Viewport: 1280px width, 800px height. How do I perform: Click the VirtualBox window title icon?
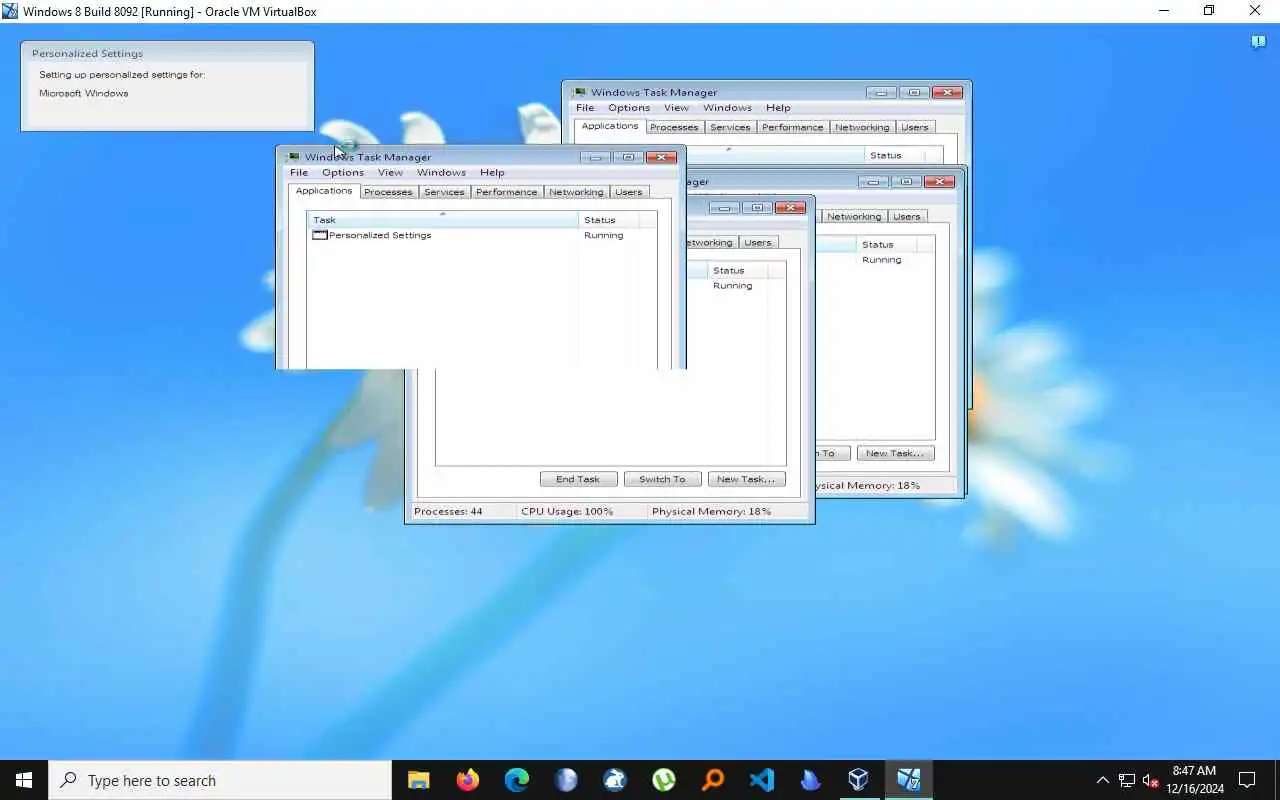(10, 11)
